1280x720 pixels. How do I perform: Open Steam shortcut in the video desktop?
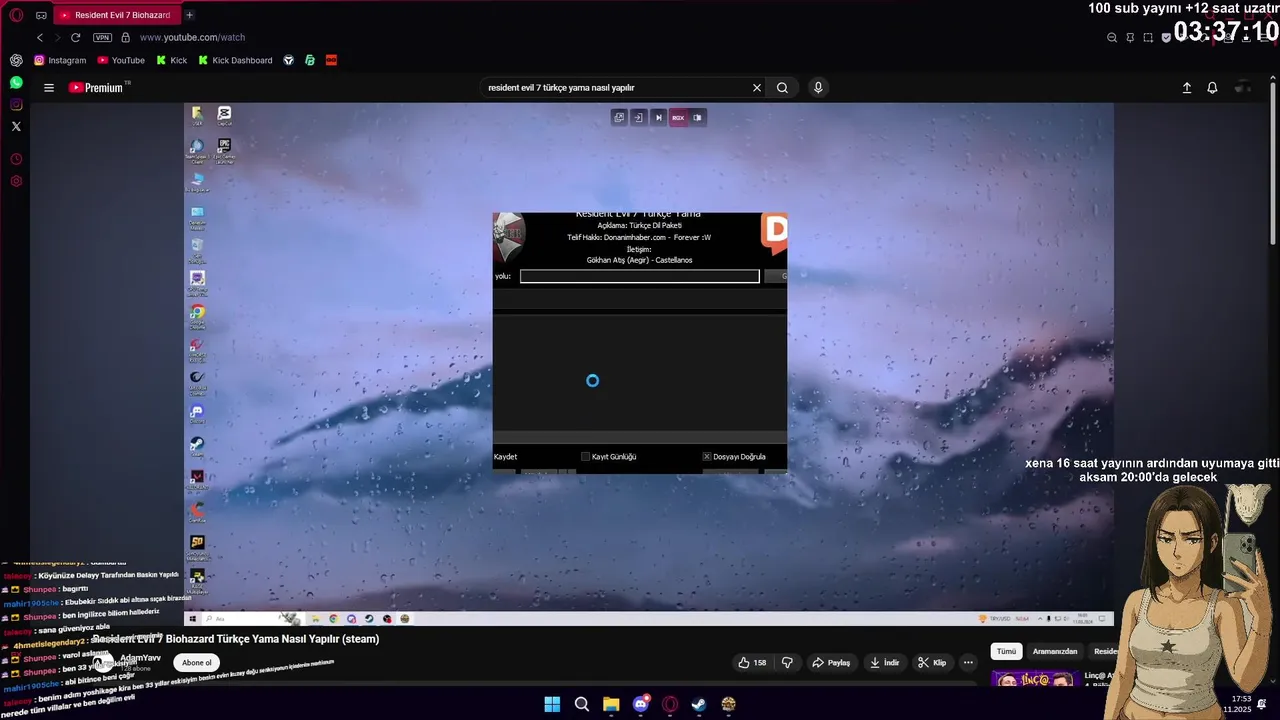click(197, 445)
